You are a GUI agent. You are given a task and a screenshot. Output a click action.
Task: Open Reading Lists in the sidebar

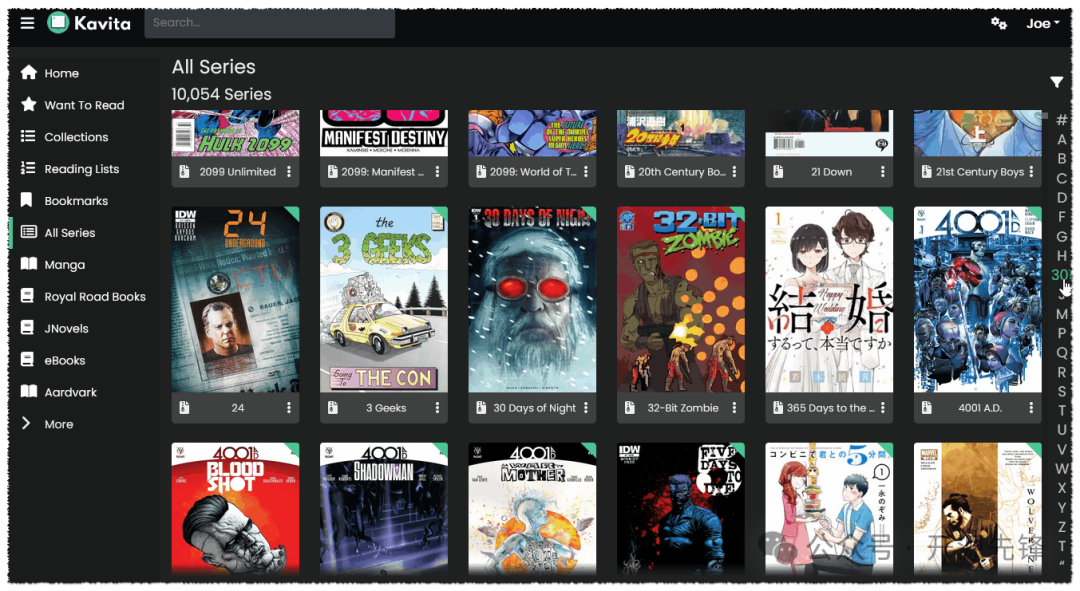pyautogui.click(x=84, y=168)
